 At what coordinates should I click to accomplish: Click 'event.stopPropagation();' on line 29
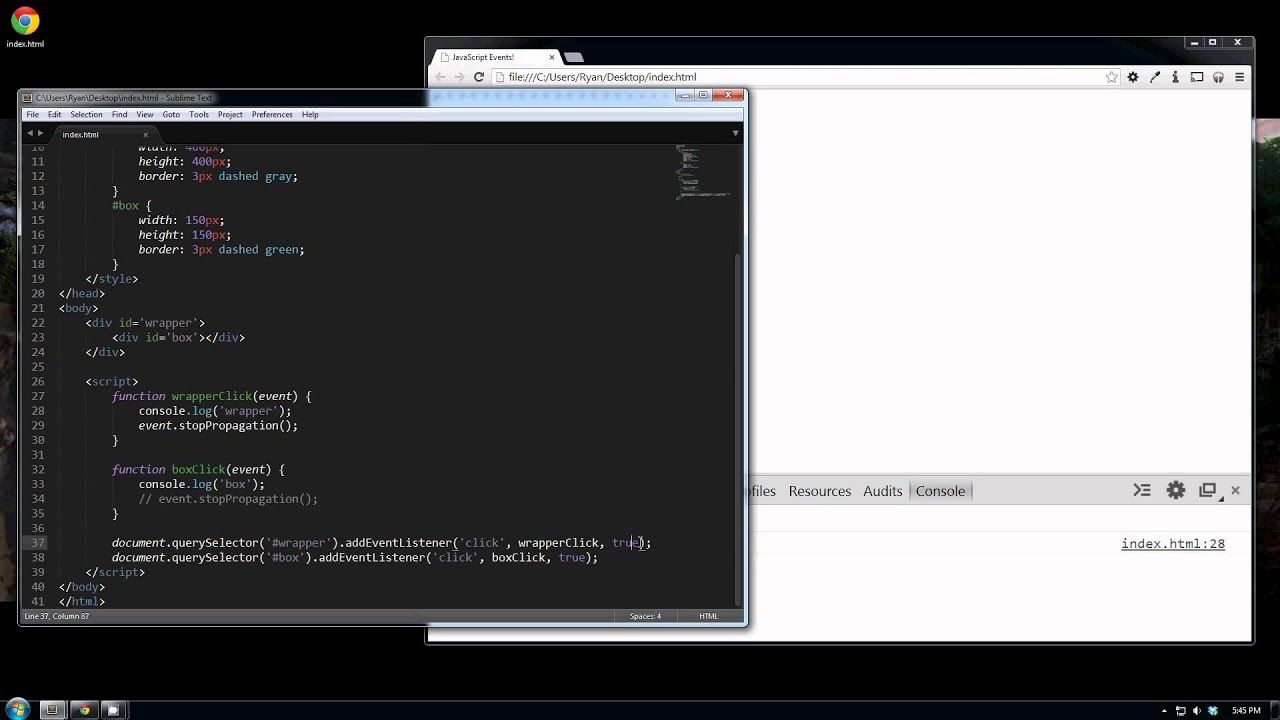(218, 425)
